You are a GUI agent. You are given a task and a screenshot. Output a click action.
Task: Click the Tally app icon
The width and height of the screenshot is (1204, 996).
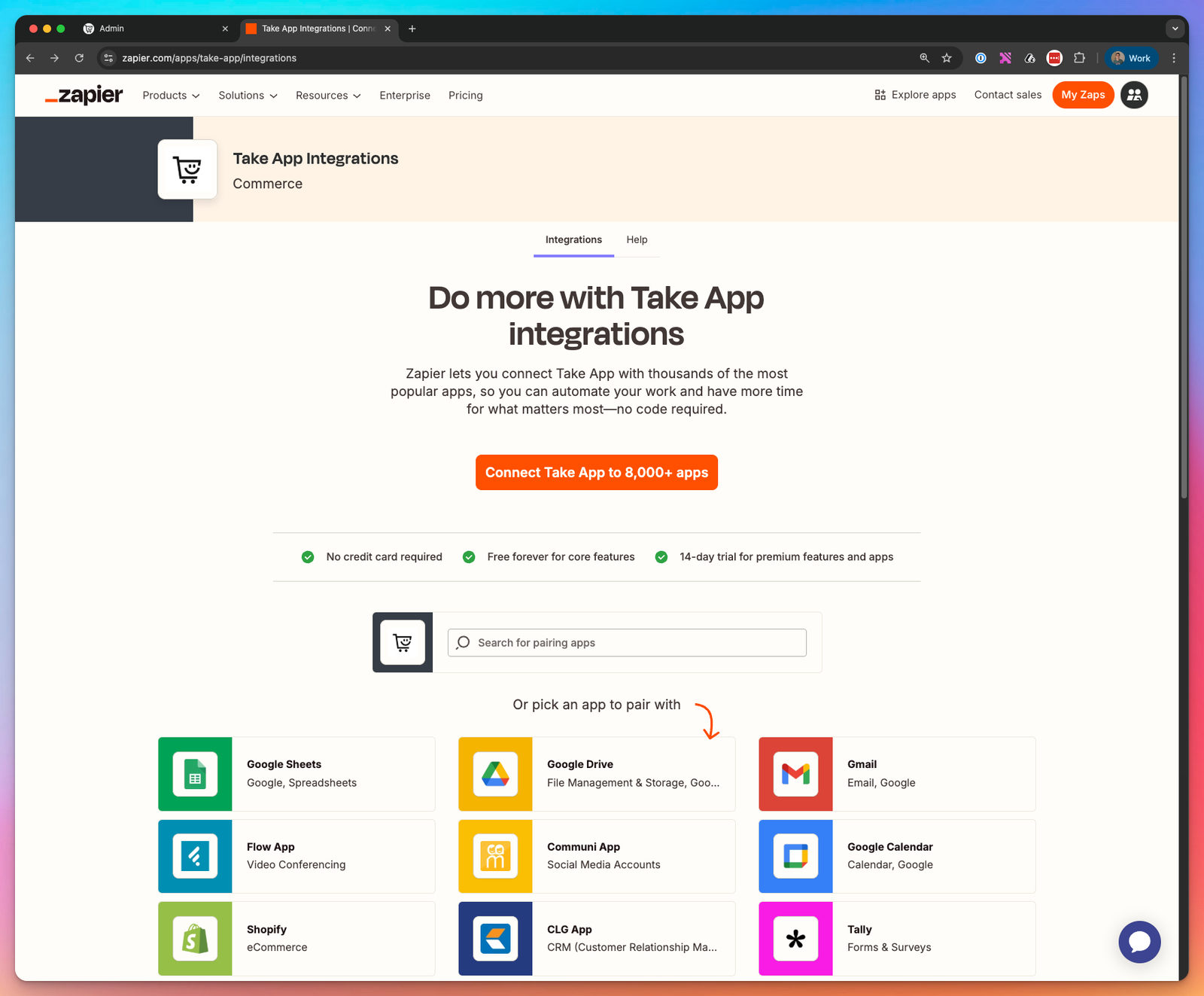pyautogui.click(x=795, y=939)
